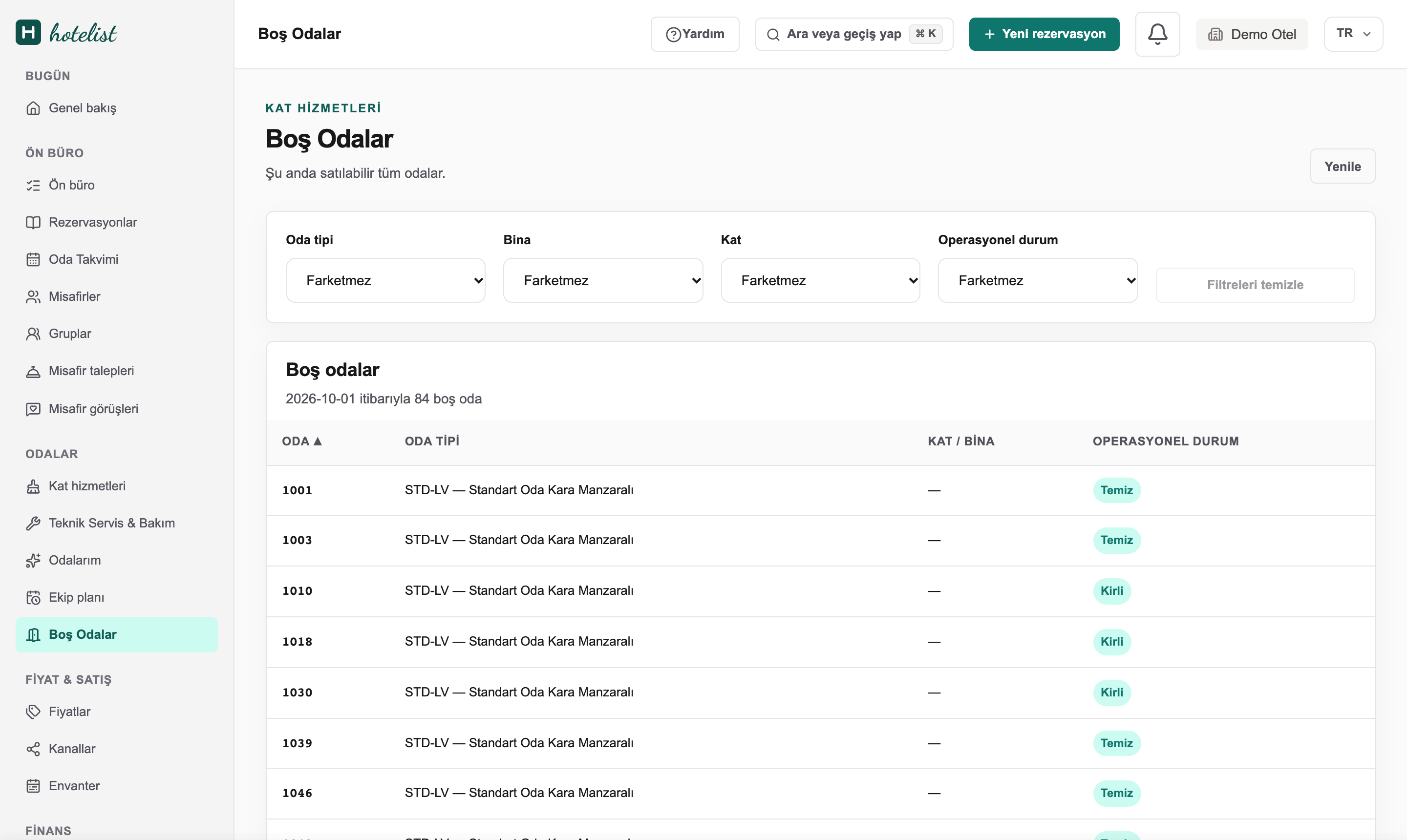The height and width of the screenshot is (840, 1407).
Task: Click the Ön büro checklist icon
Action: pyautogui.click(x=33, y=185)
